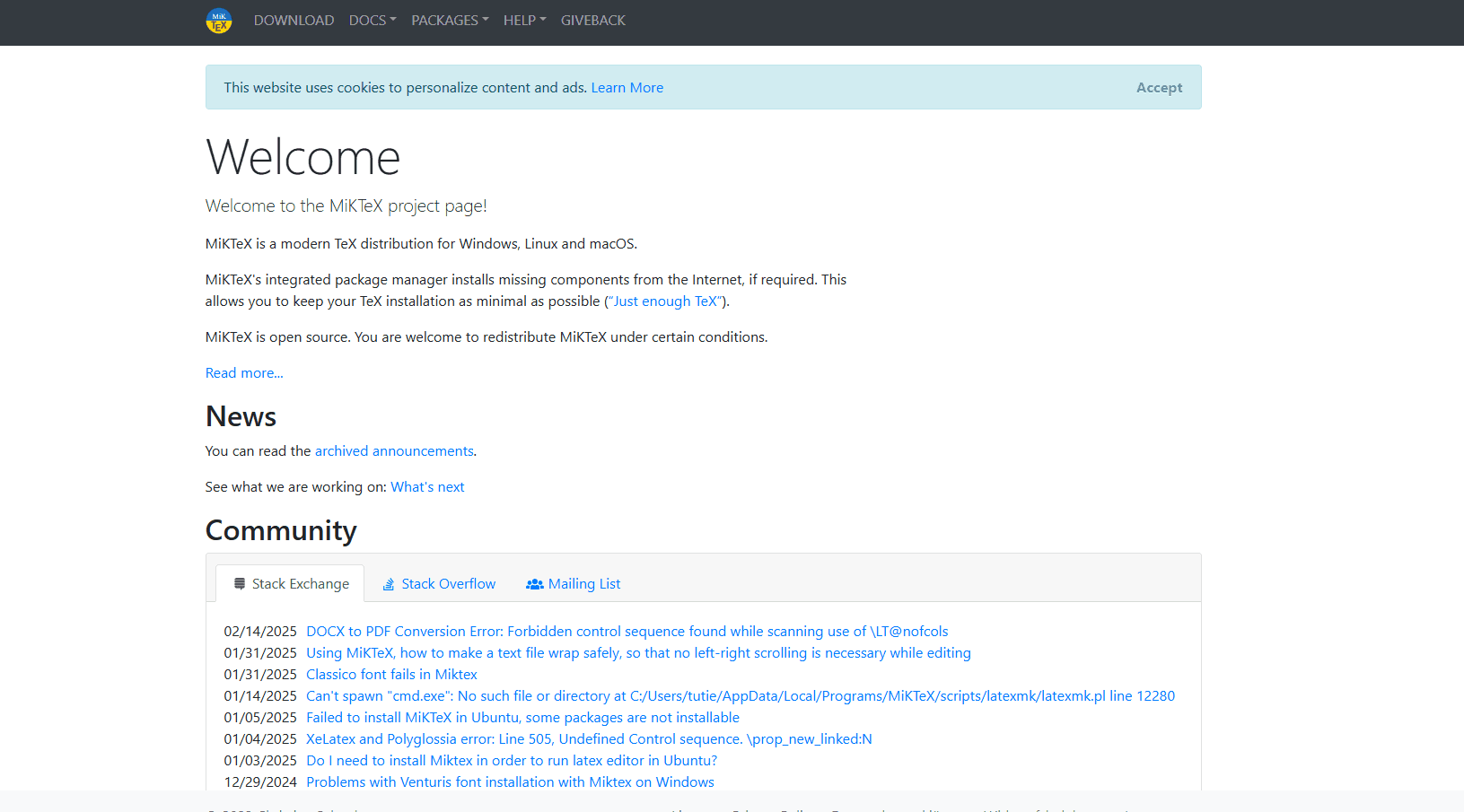Expand the HELP dropdown menu
The height and width of the screenshot is (812, 1464).
tap(524, 21)
